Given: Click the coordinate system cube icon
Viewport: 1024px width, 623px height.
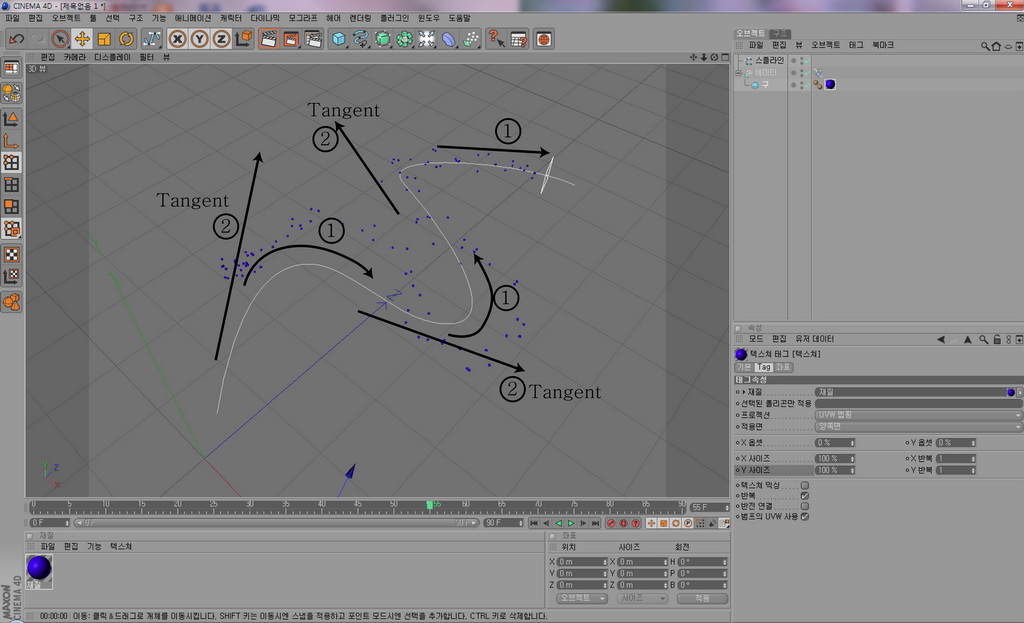Looking at the screenshot, I should coord(244,39).
